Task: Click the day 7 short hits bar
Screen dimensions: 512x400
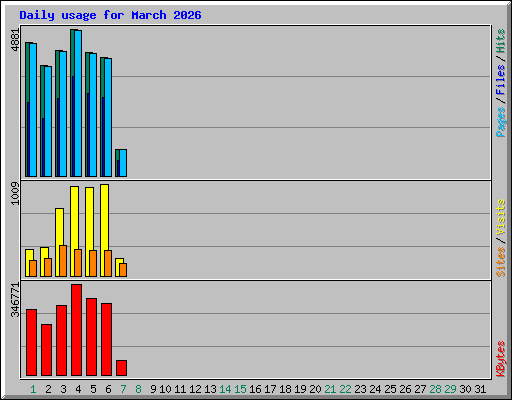Action: [123, 163]
